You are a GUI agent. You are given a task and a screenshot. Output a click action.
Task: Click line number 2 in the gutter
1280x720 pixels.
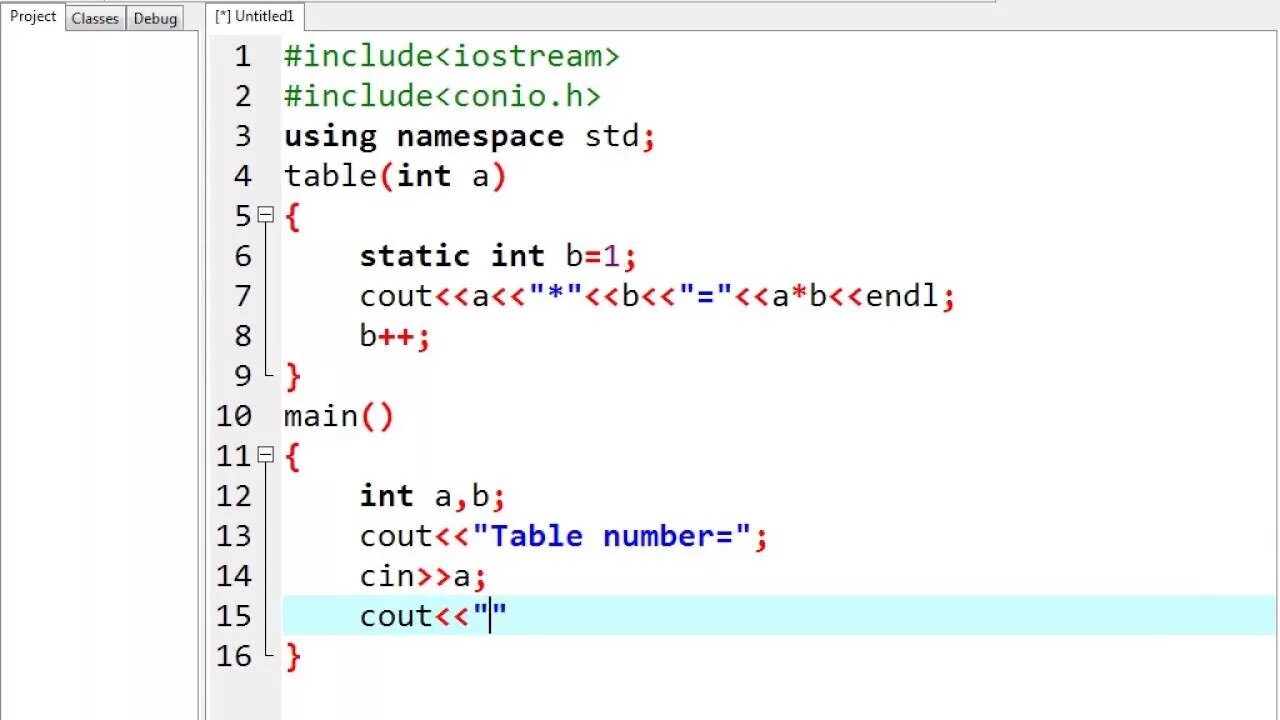tap(243, 96)
